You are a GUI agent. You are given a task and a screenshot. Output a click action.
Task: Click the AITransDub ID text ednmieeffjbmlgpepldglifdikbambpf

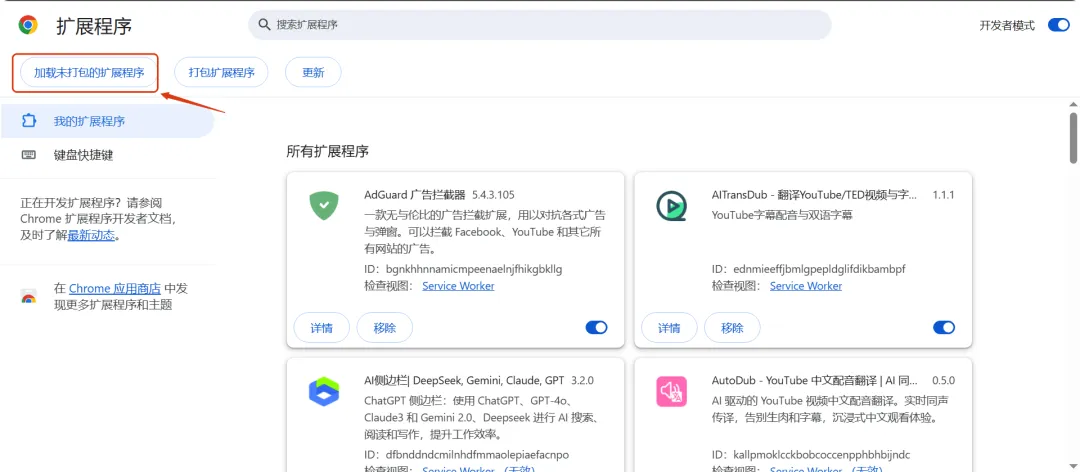click(x=820, y=269)
